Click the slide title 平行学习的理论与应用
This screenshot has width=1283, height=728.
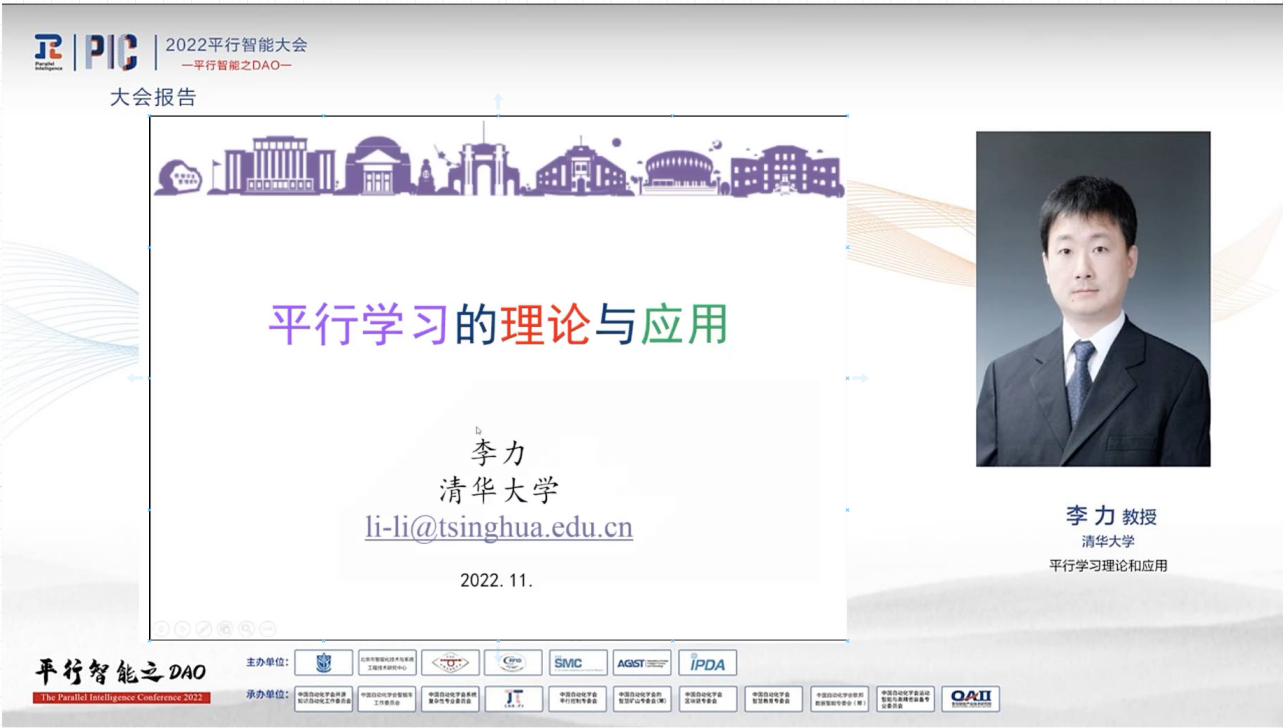coord(498,325)
